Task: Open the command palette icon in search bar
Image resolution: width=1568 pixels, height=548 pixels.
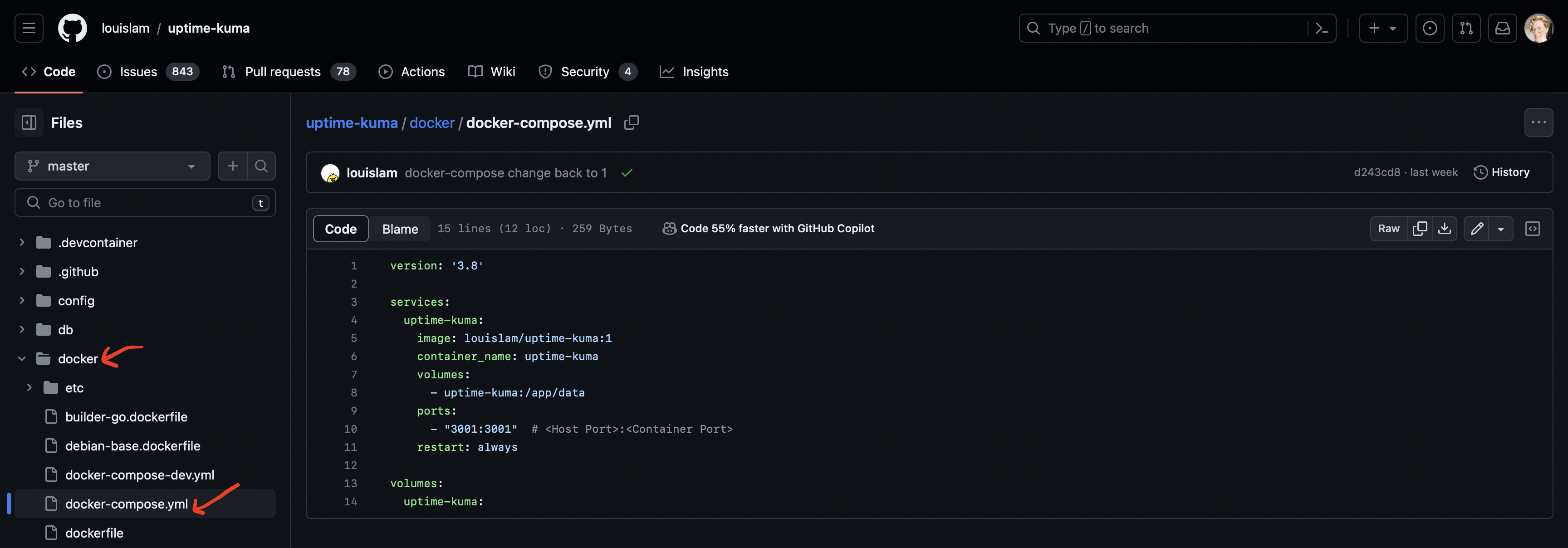Action: pos(1322,28)
